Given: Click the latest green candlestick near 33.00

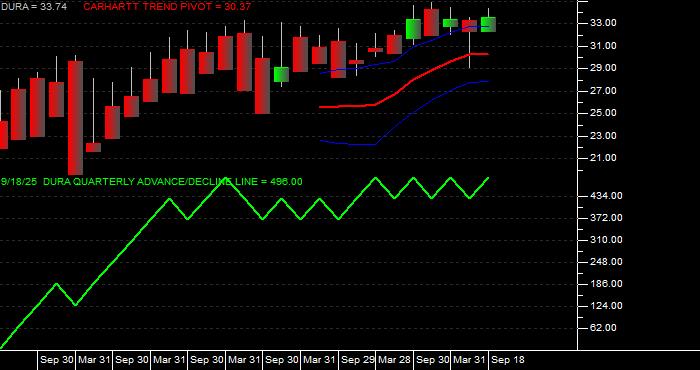Looking at the screenshot, I should [x=488, y=24].
